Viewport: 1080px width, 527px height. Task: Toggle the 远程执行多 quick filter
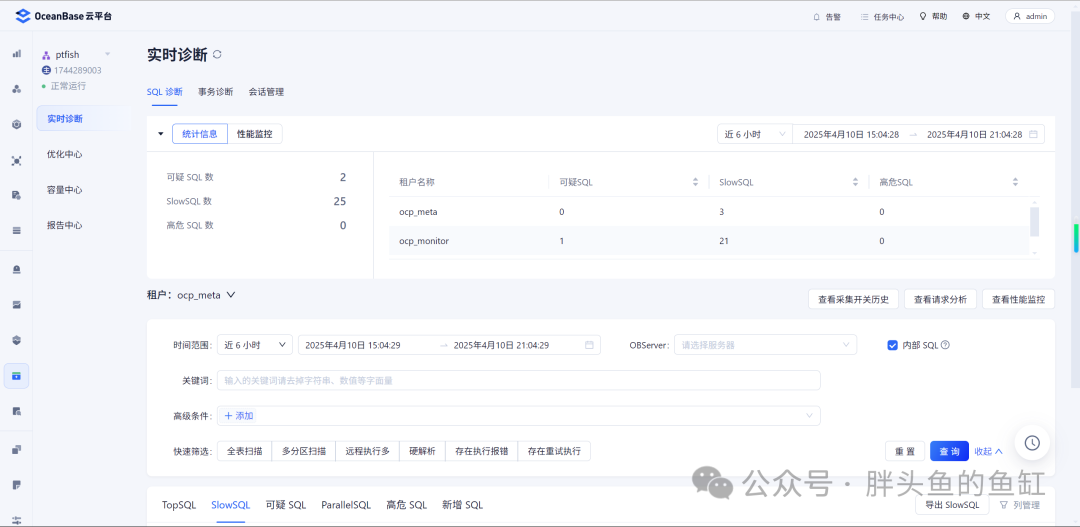pos(368,451)
